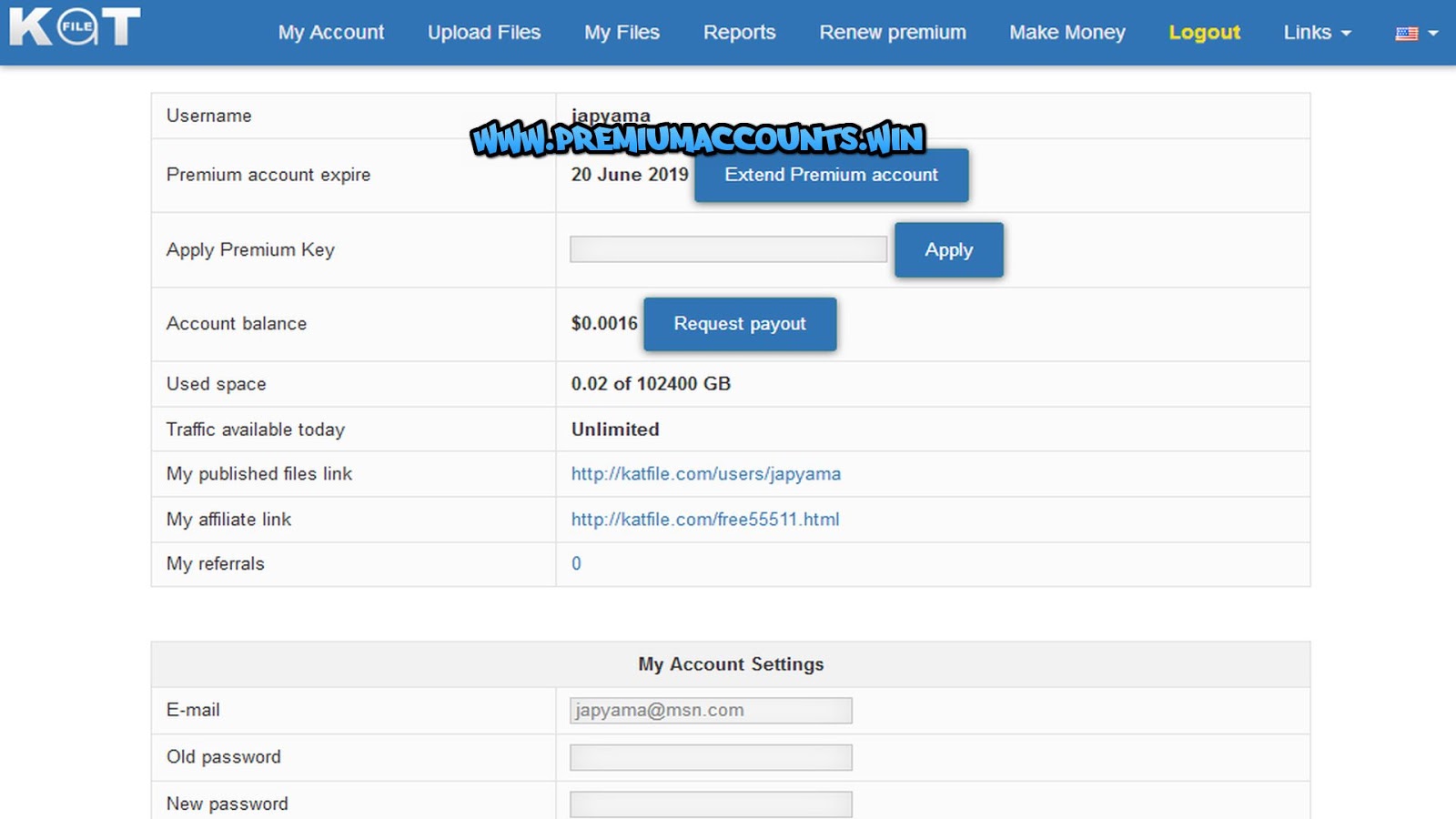Go to Upload Files
The width and height of the screenshot is (1456, 819).
click(x=484, y=33)
